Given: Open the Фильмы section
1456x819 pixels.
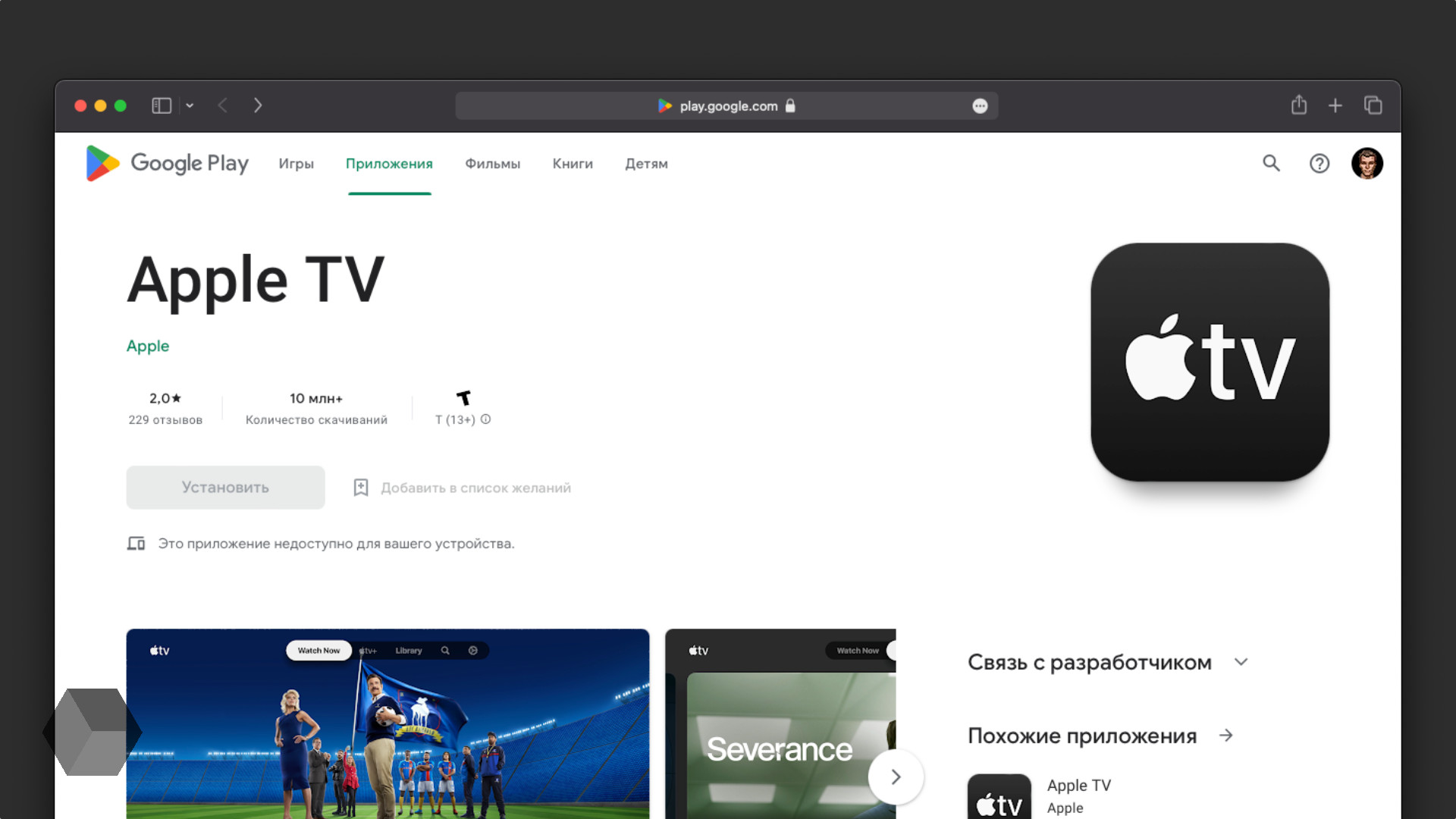Looking at the screenshot, I should [492, 164].
